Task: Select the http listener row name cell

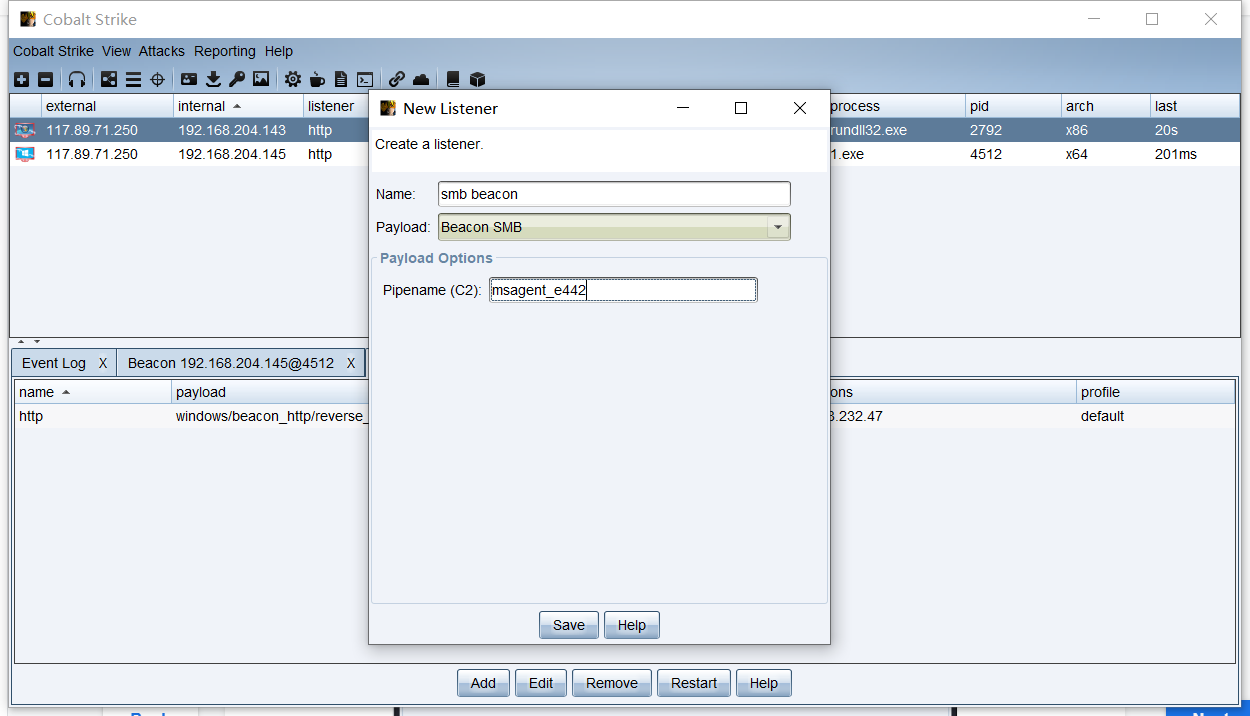Action: tap(93, 416)
